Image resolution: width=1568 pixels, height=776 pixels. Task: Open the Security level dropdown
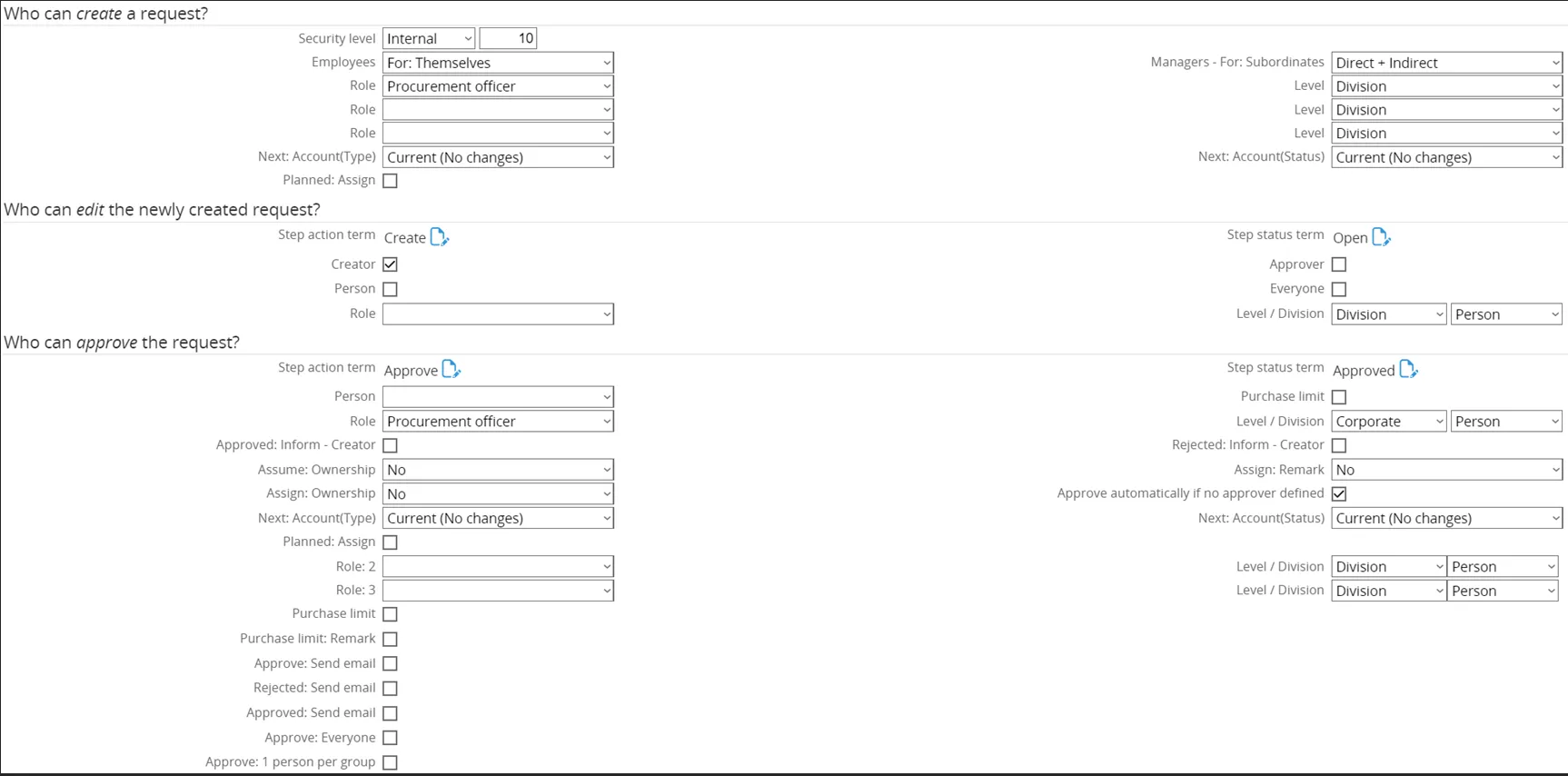coord(429,38)
